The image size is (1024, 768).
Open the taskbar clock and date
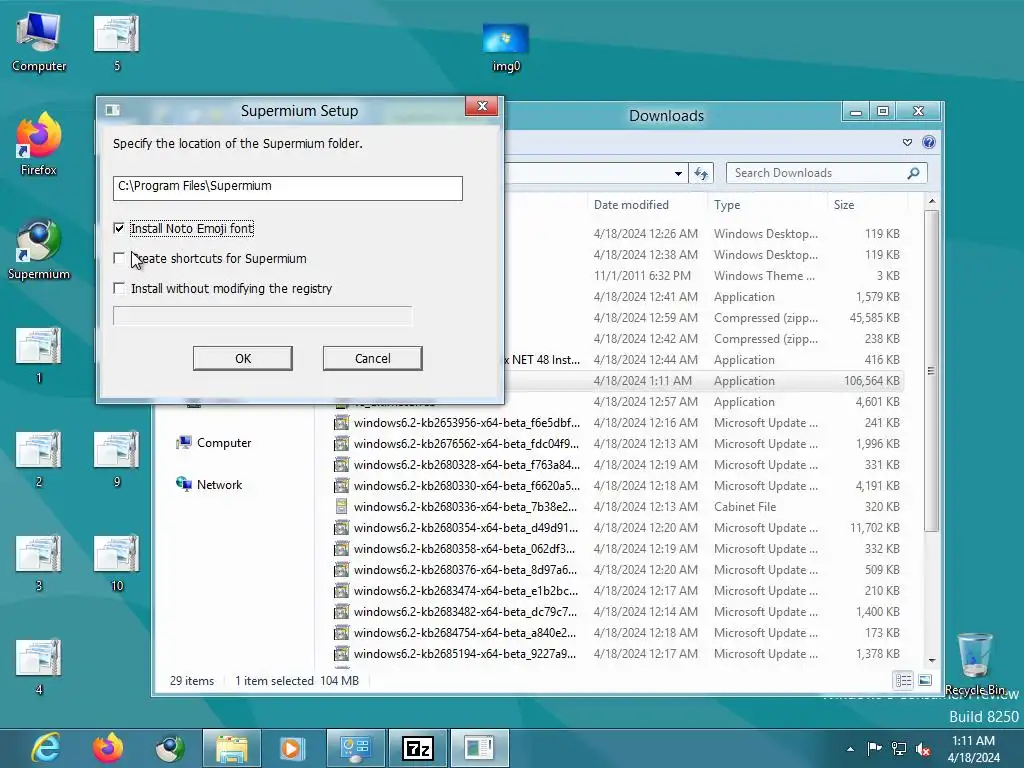pyautogui.click(x=973, y=749)
